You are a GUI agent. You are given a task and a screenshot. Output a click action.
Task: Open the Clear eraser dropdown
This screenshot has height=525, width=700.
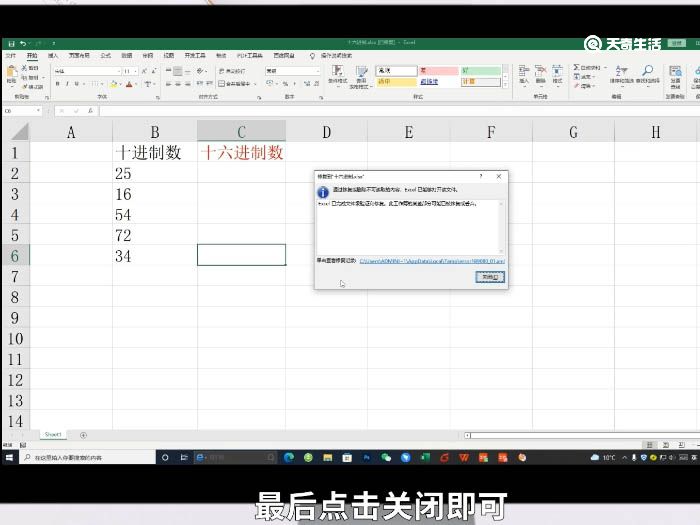tap(584, 86)
